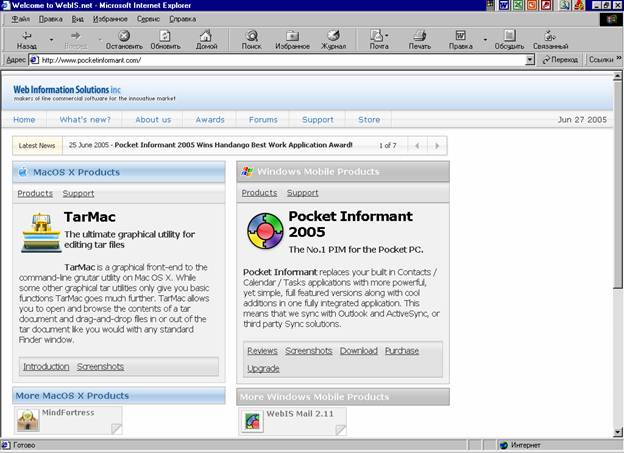
Task: Click the Handango award news headline
Action: coord(233,145)
